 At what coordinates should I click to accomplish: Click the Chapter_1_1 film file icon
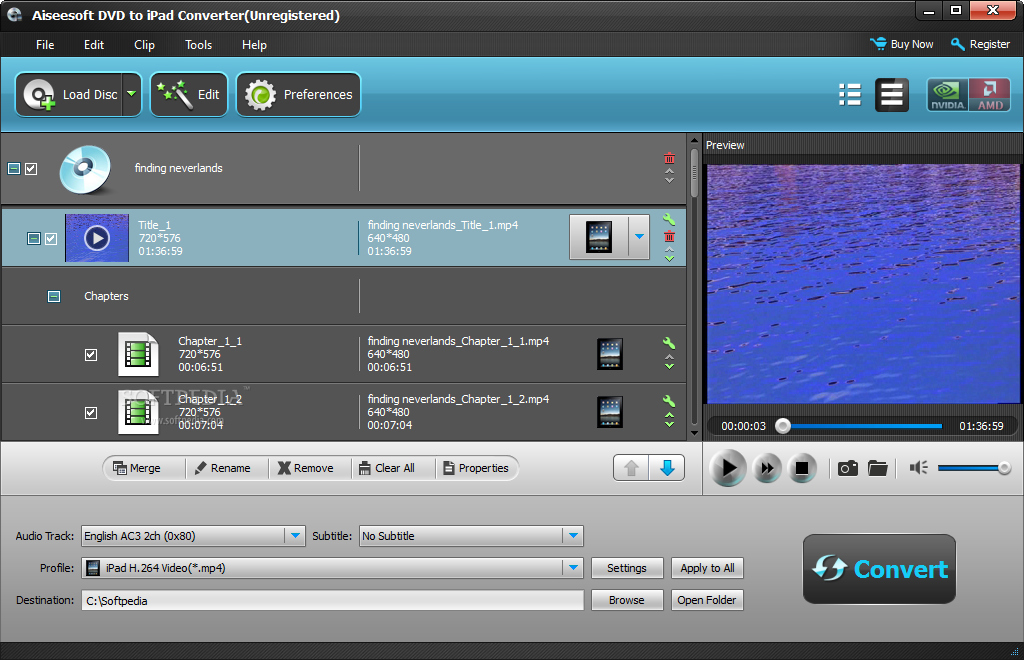(138, 354)
